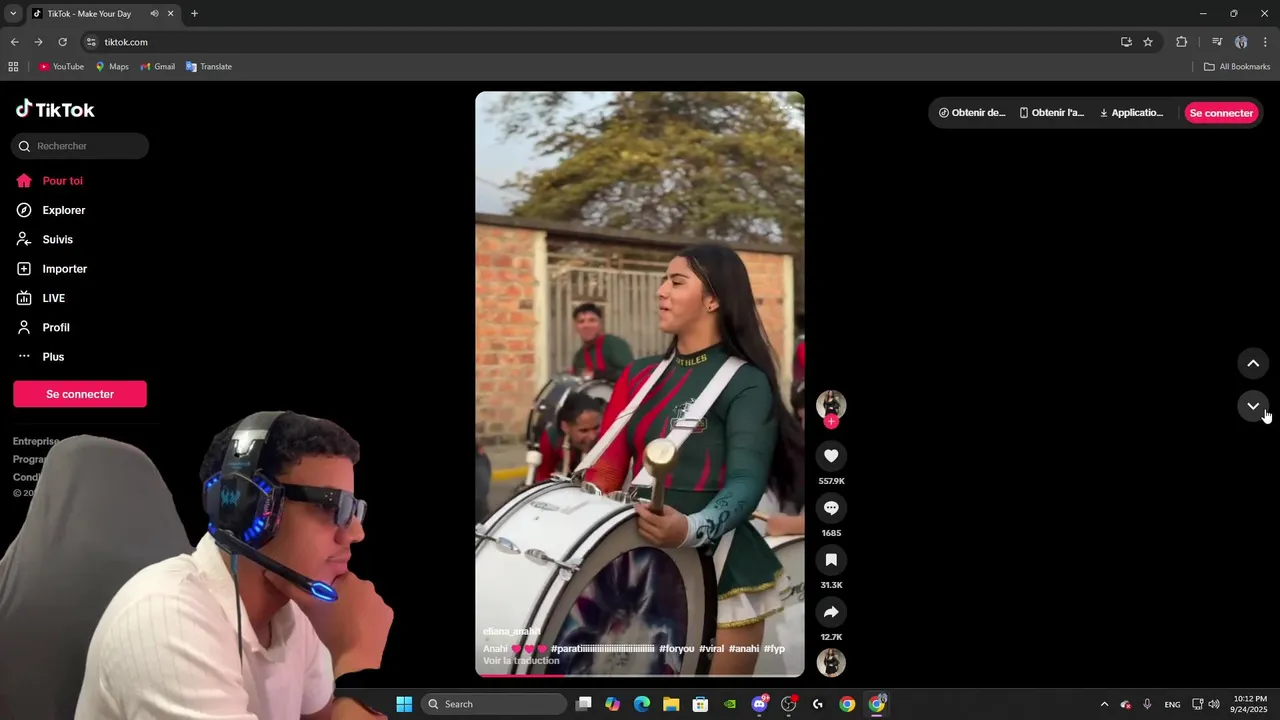The image size is (1280, 720).
Task: Open tab search dropdown arrow
Action: click(x=13, y=14)
